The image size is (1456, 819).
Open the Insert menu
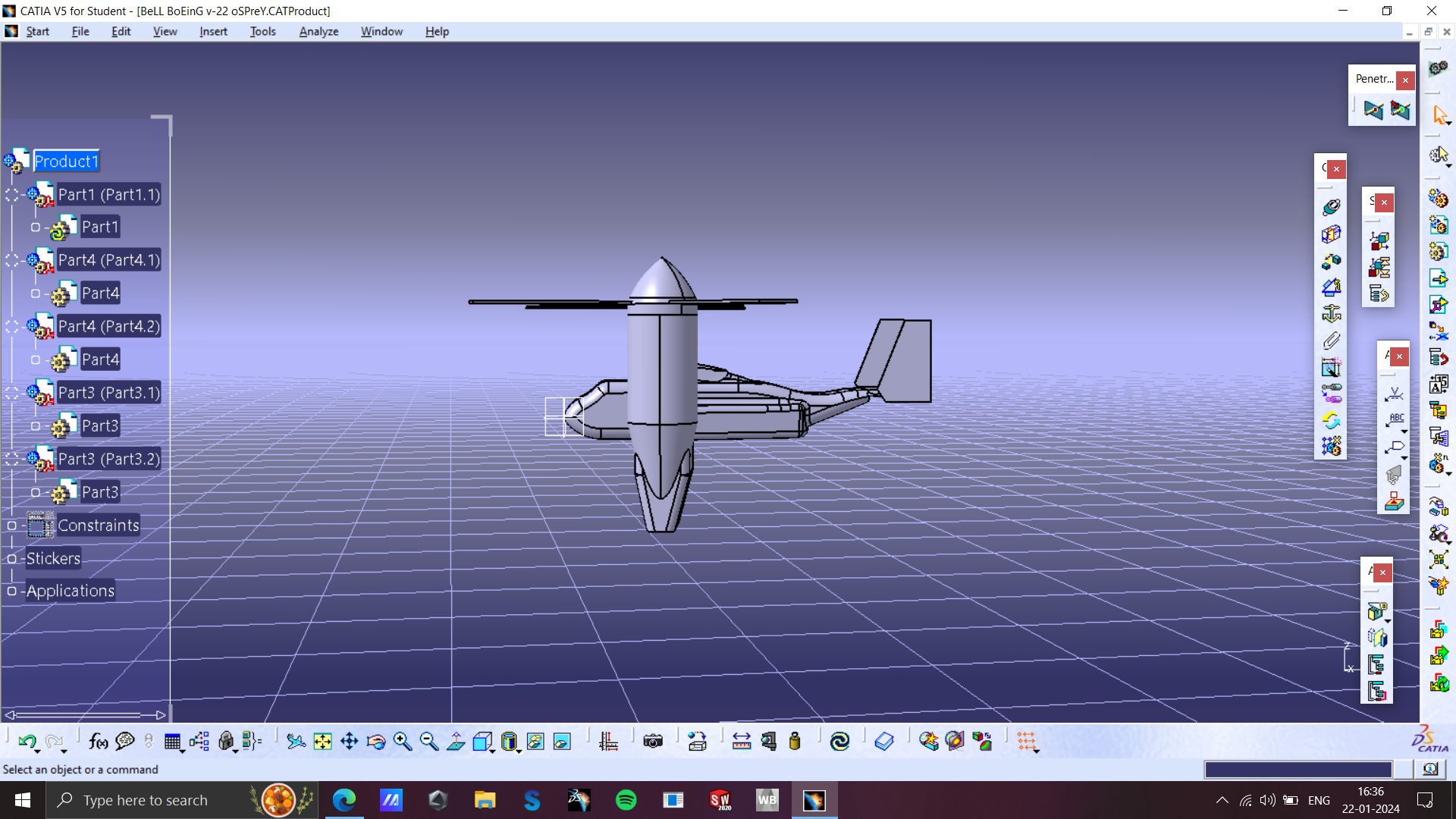tap(213, 31)
